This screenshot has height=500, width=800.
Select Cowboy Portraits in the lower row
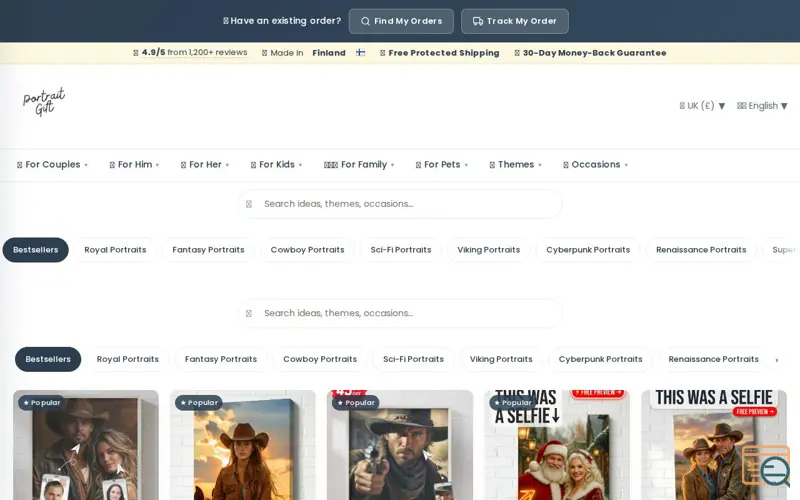(320, 359)
